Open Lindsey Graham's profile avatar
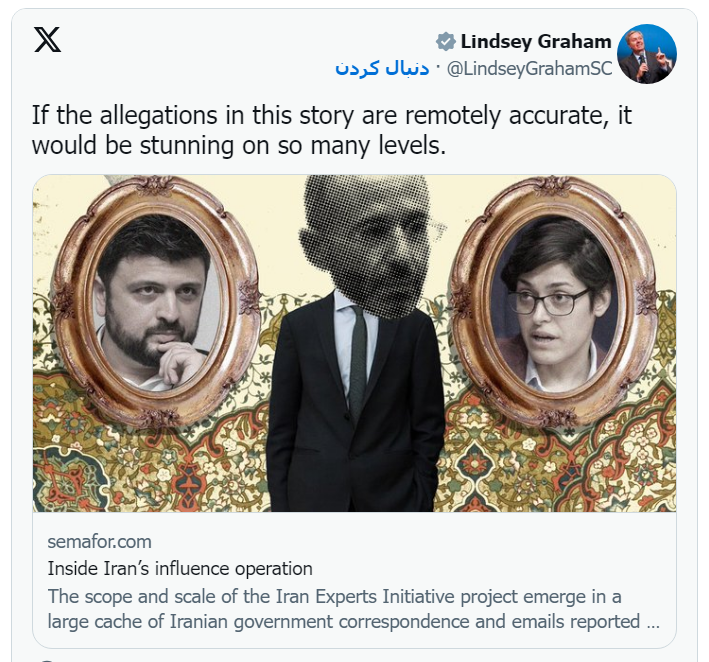 pos(647,54)
